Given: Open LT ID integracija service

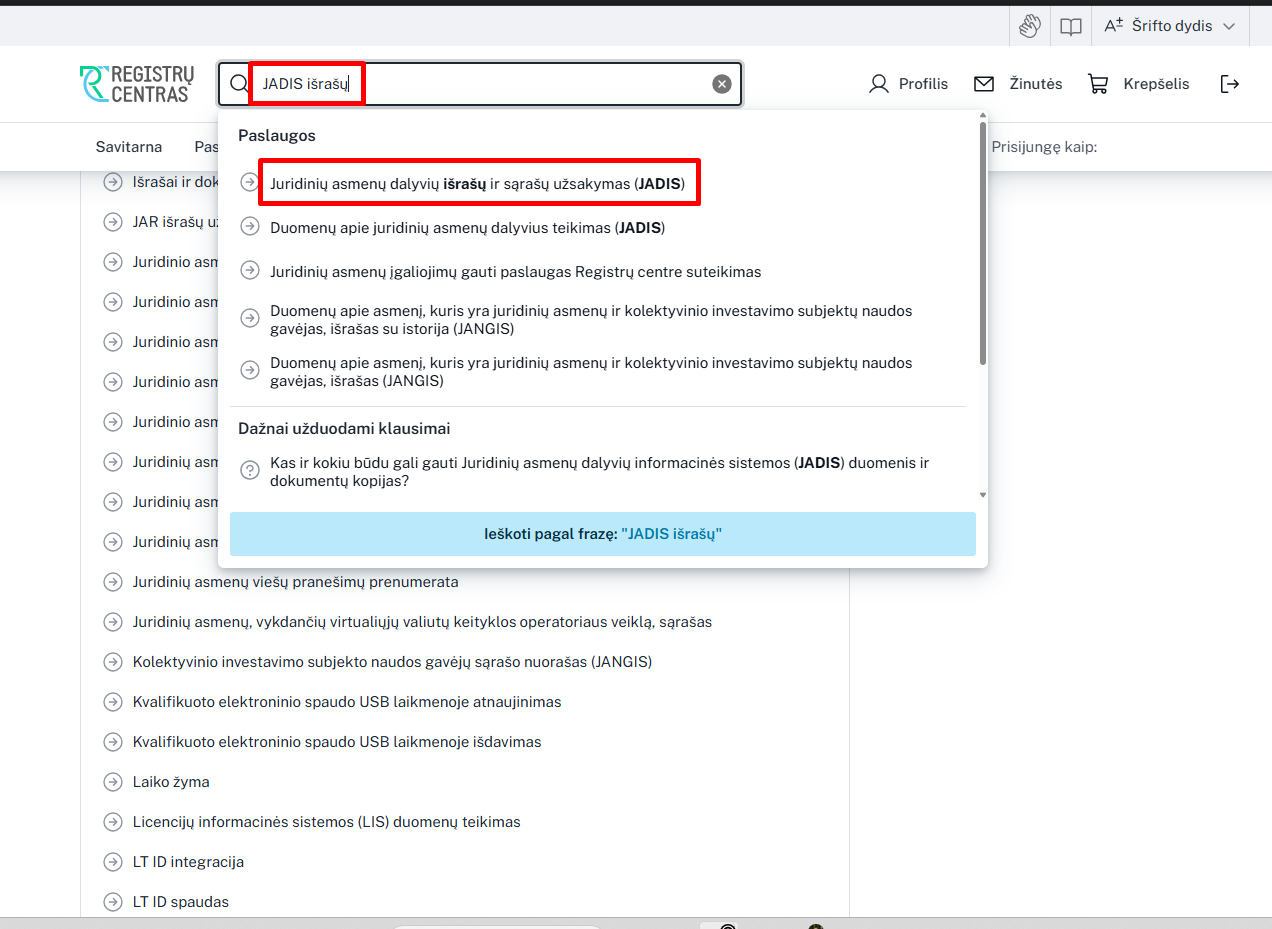Looking at the screenshot, I should click(x=188, y=862).
